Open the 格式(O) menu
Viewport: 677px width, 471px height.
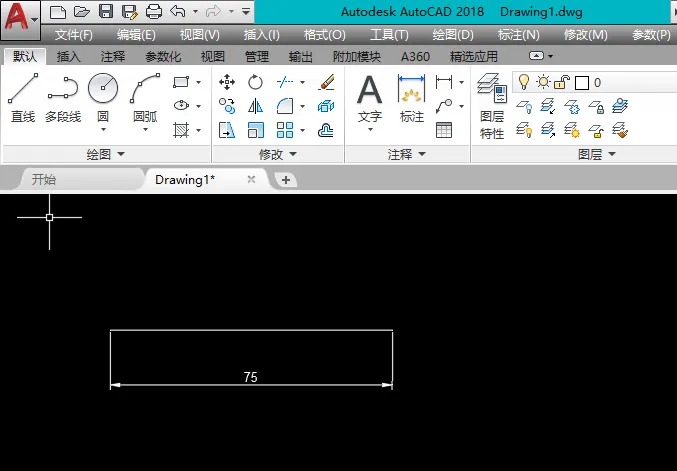325,35
